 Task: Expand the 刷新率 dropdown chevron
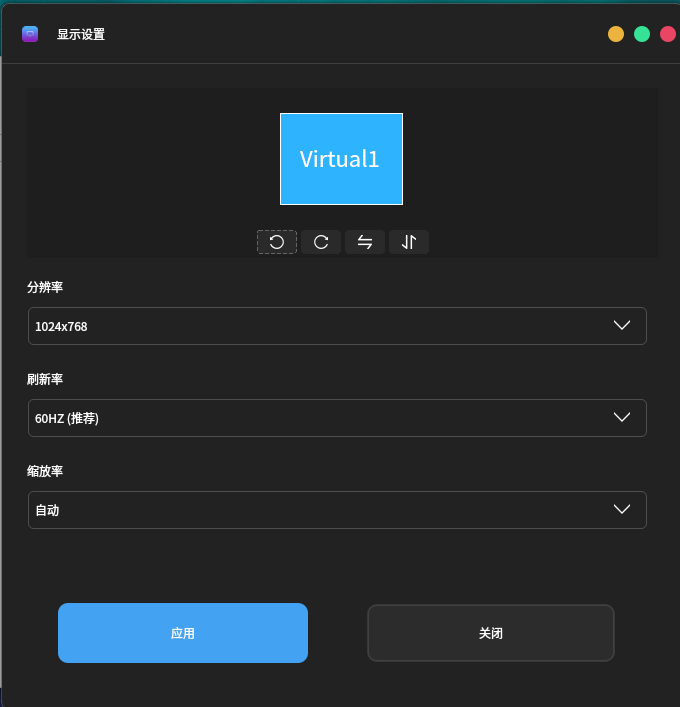click(621, 418)
